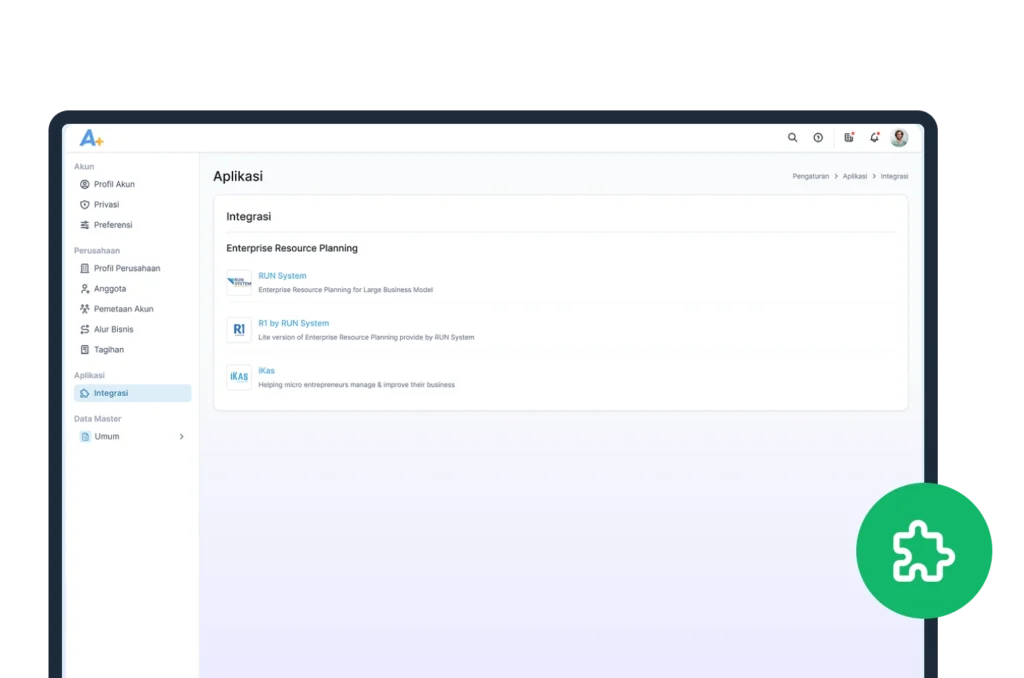Screen dimensions: 1024x678
Task: Open the user avatar menu
Action: pos(899,137)
